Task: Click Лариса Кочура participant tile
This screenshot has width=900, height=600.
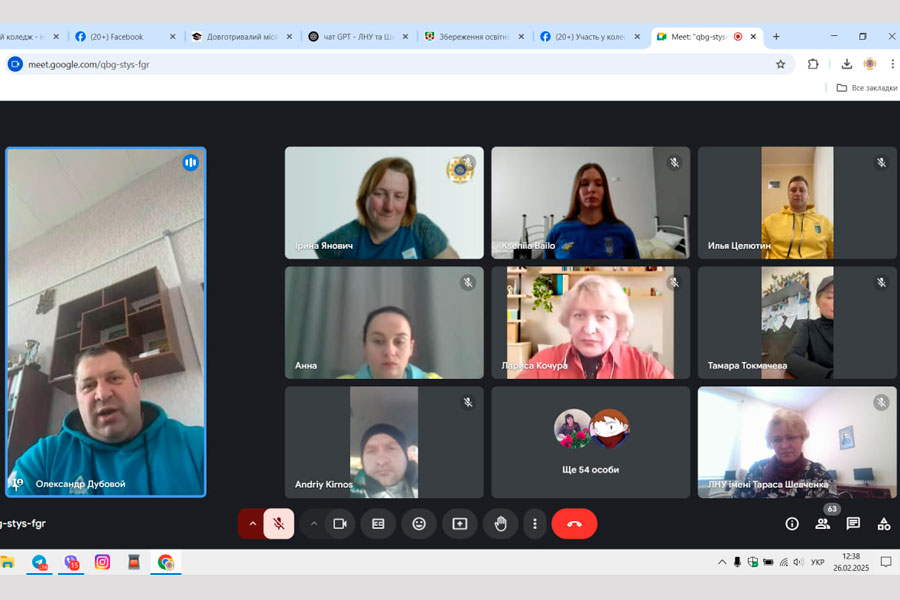Action: 591,323
